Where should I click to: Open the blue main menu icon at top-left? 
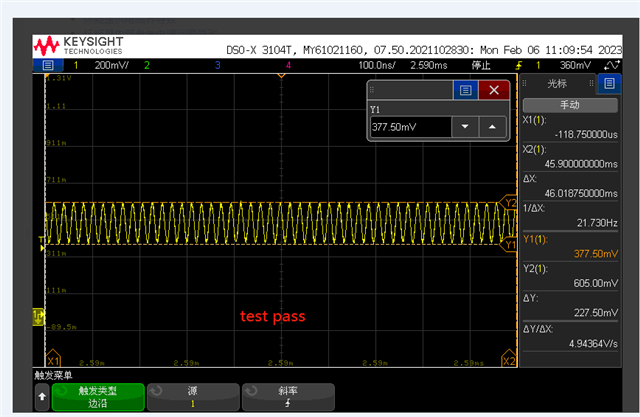click(46, 65)
